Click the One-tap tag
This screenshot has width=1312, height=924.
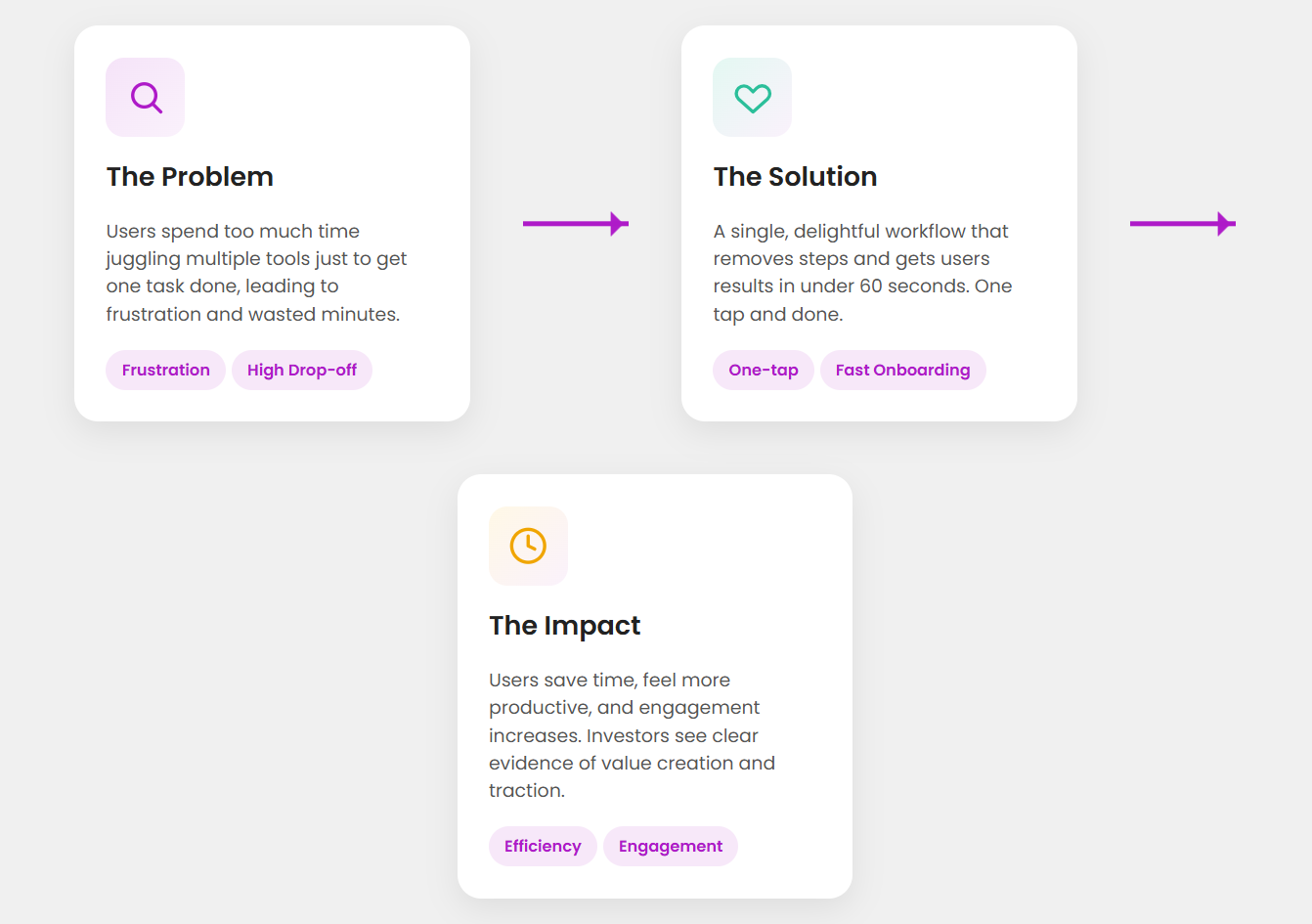click(x=764, y=371)
